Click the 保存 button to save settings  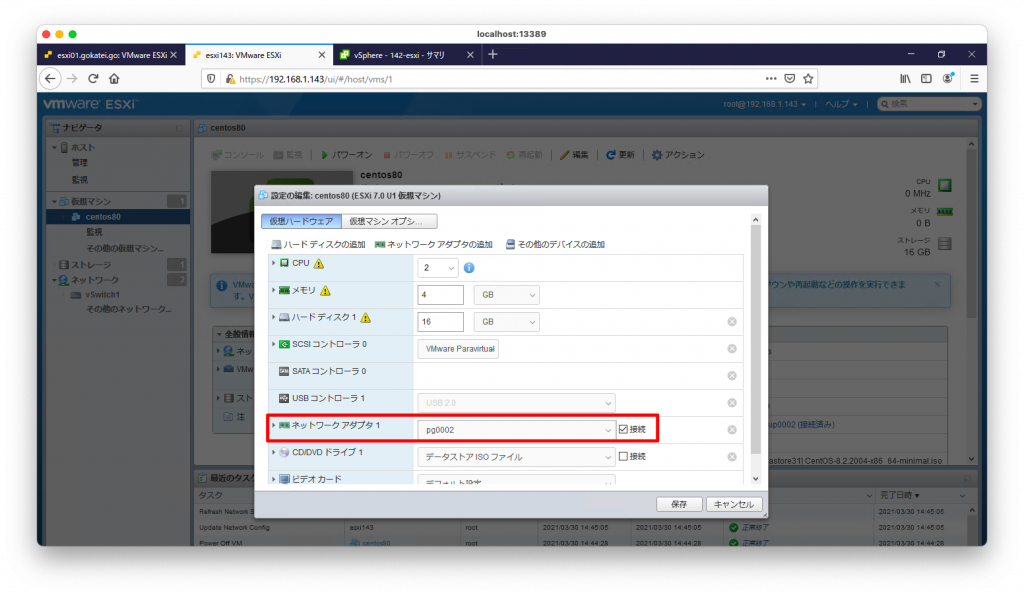[679, 503]
